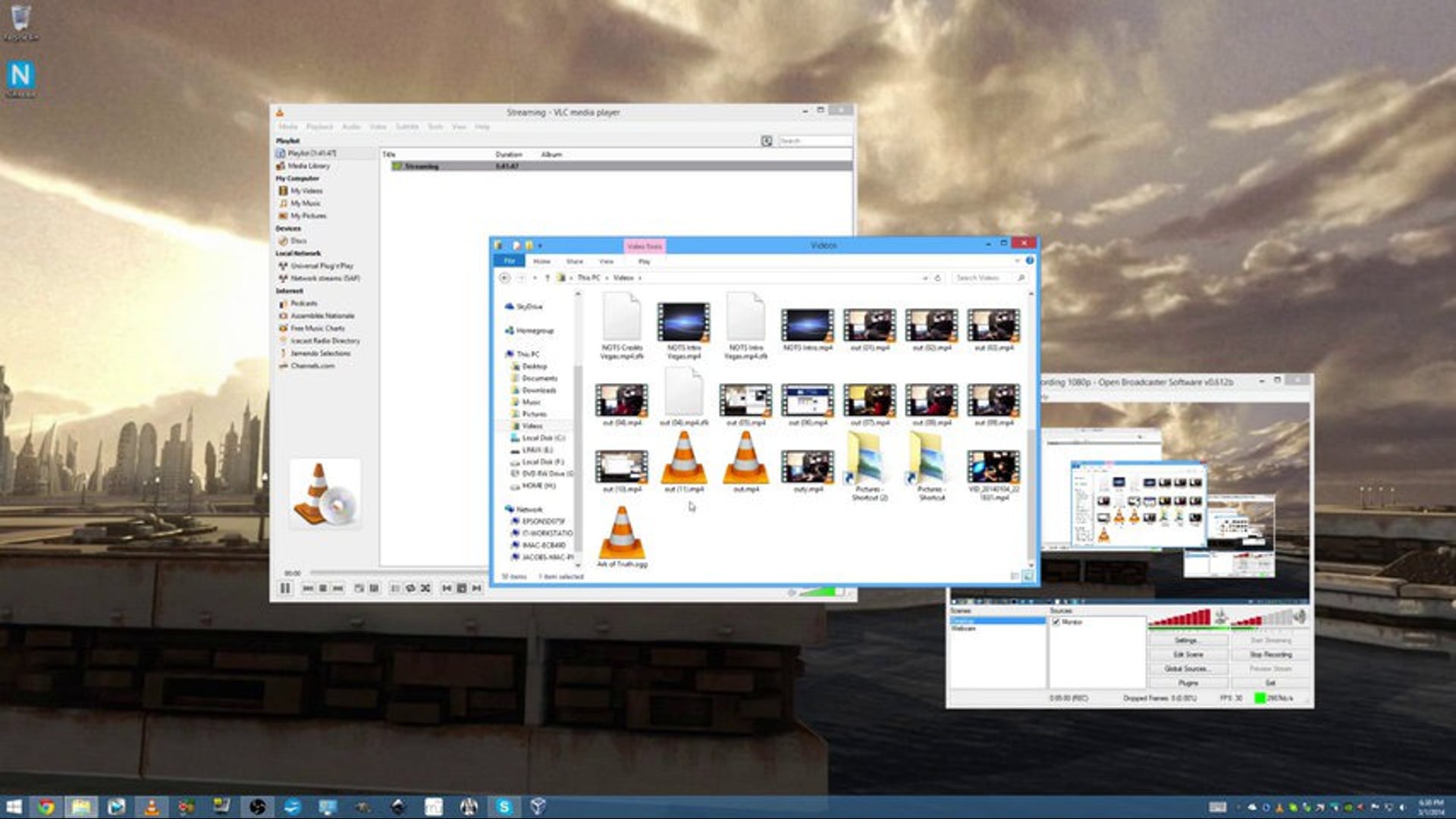Uncheck the Monitor source in OBS
The image size is (1456, 819).
point(1056,622)
